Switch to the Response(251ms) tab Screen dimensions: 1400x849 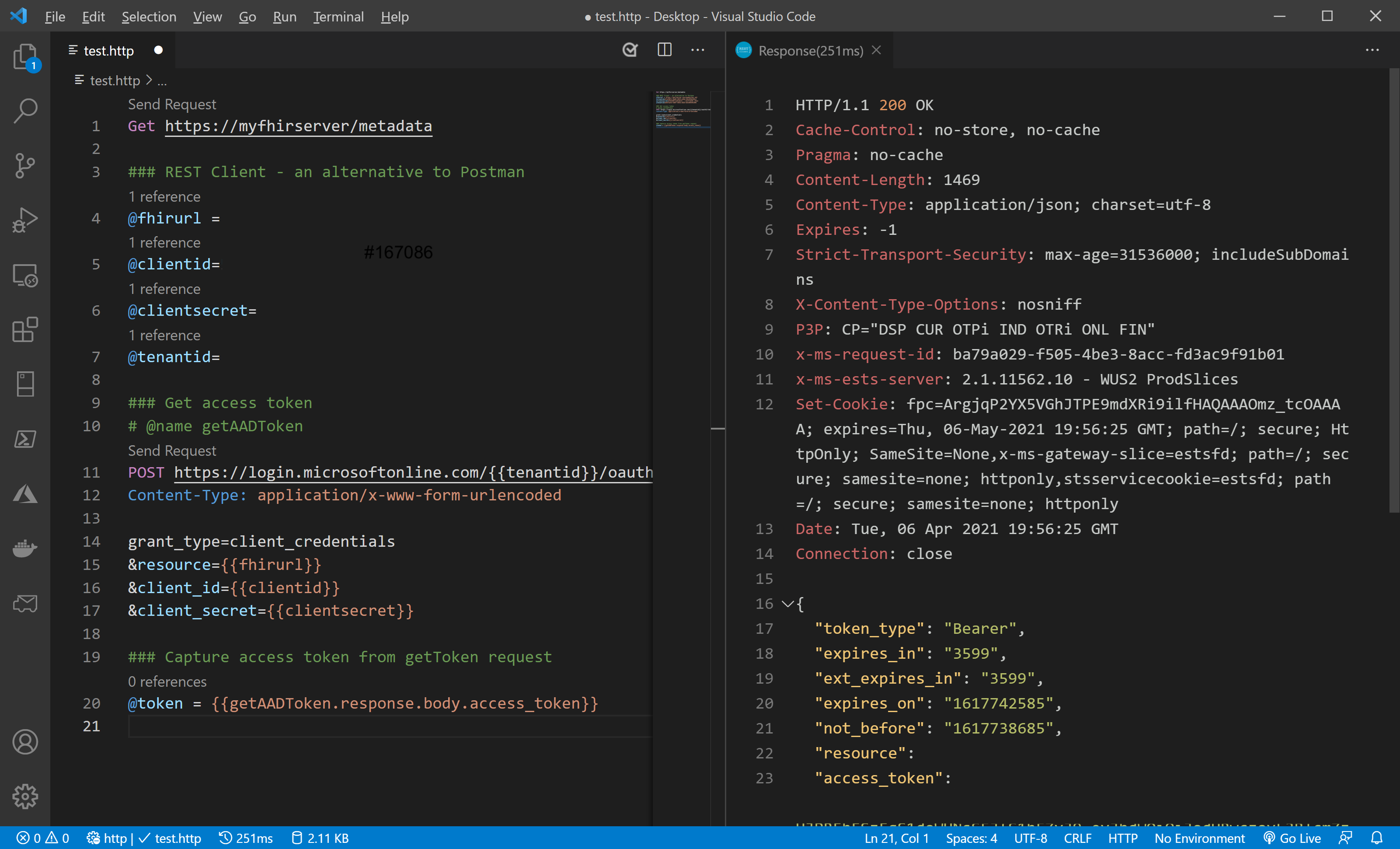tap(811, 51)
